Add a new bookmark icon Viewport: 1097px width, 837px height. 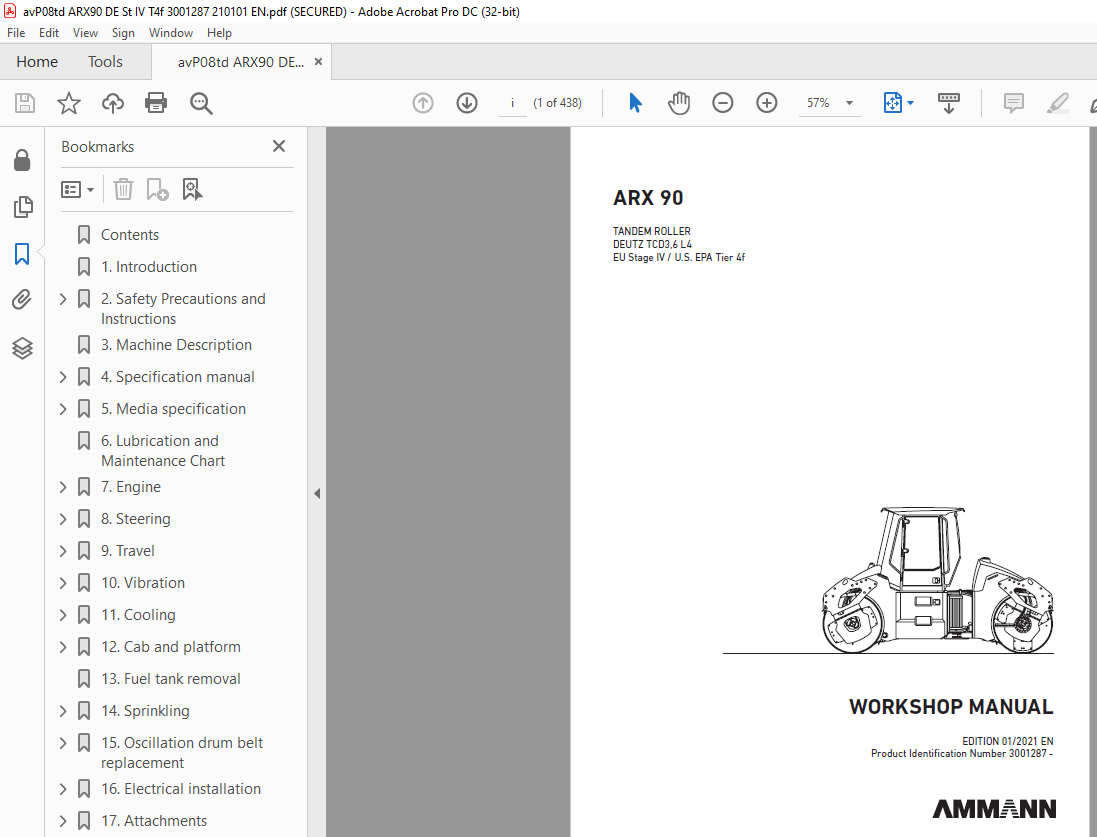157,189
